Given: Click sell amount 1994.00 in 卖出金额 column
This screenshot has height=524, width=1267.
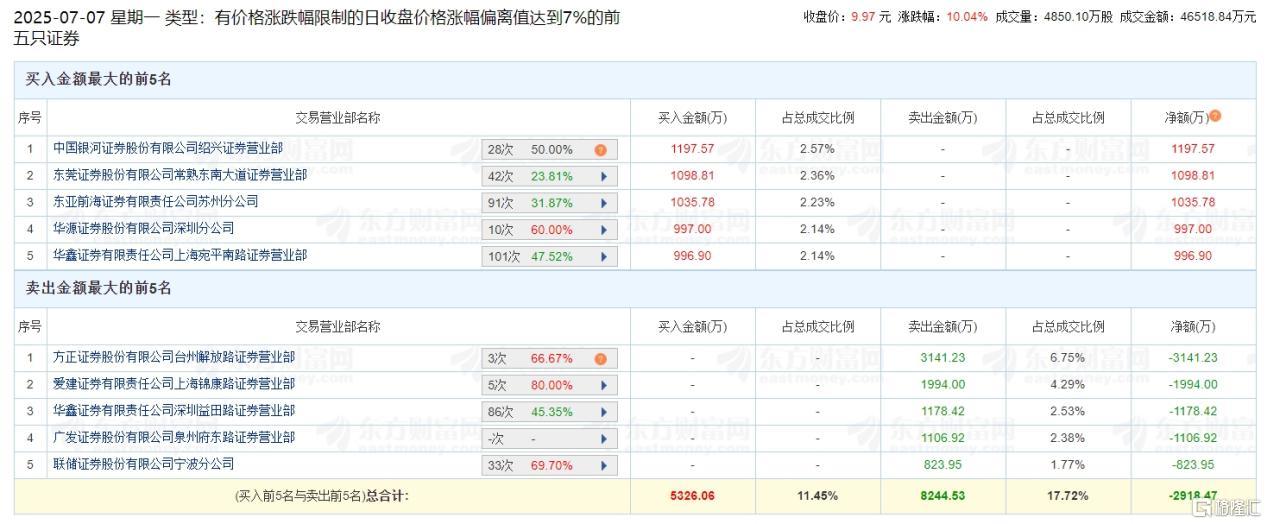Looking at the screenshot, I should 942,384.
